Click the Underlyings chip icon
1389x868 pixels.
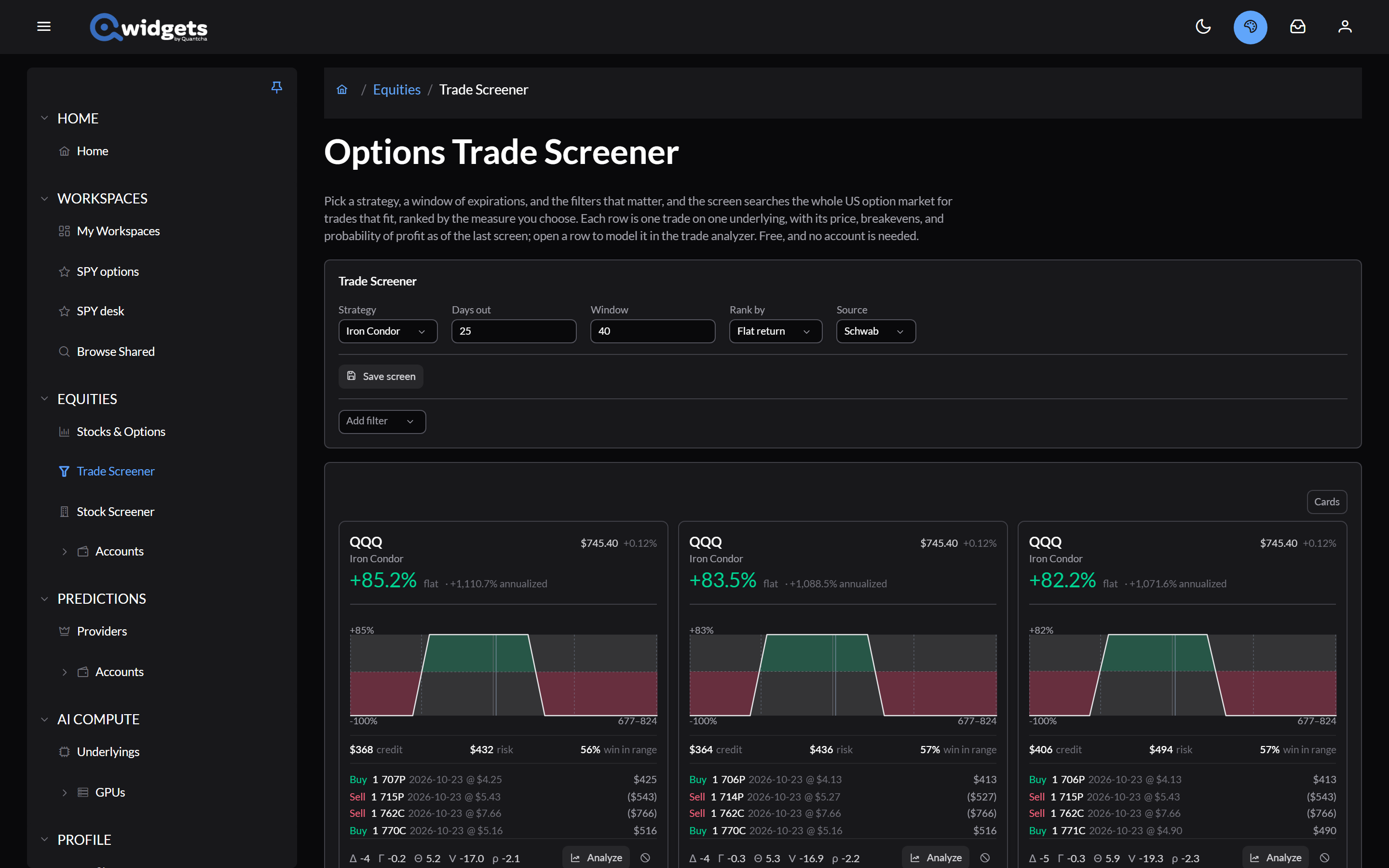pyautogui.click(x=64, y=752)
